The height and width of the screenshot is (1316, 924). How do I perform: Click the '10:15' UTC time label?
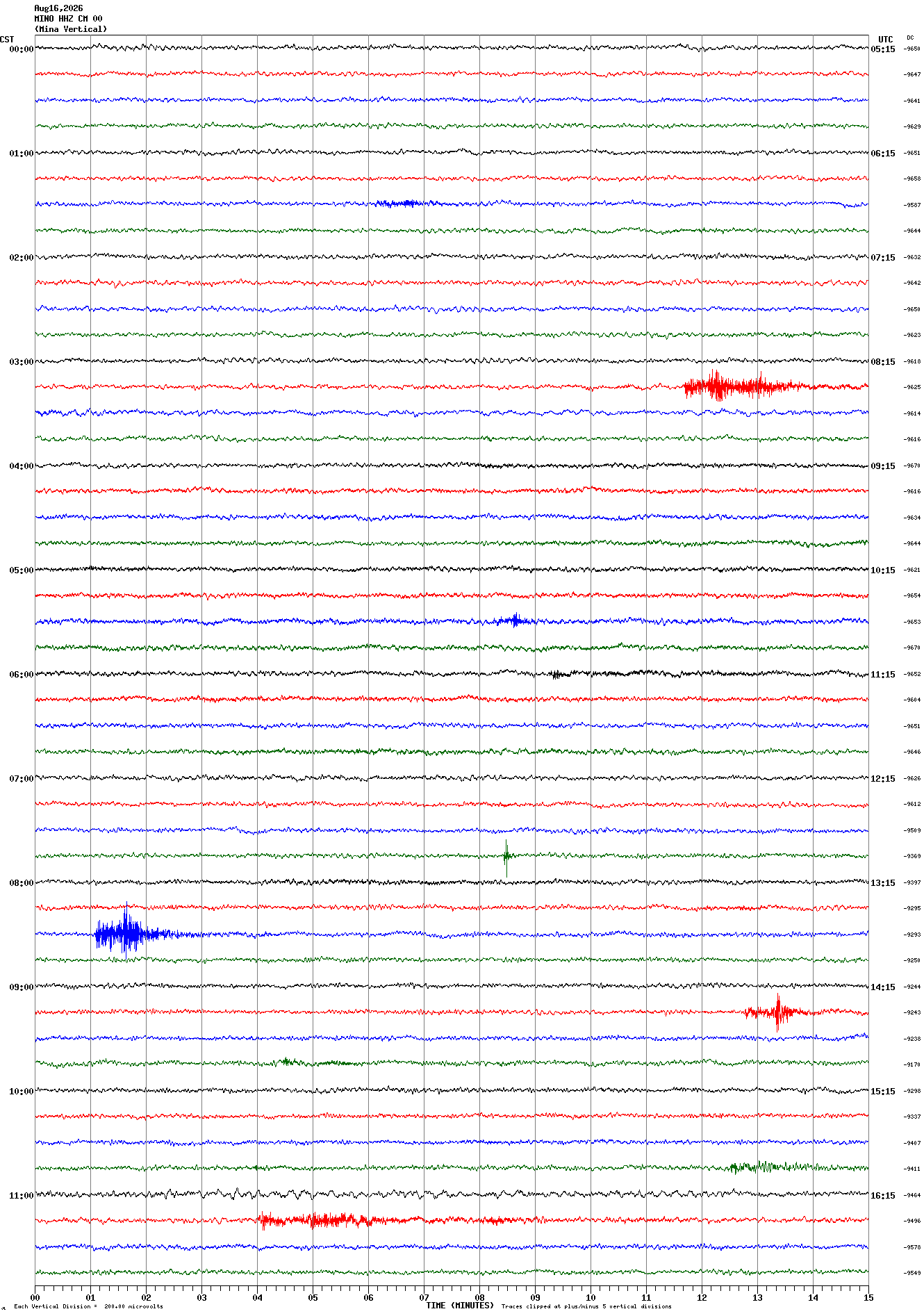click(883, 570)
